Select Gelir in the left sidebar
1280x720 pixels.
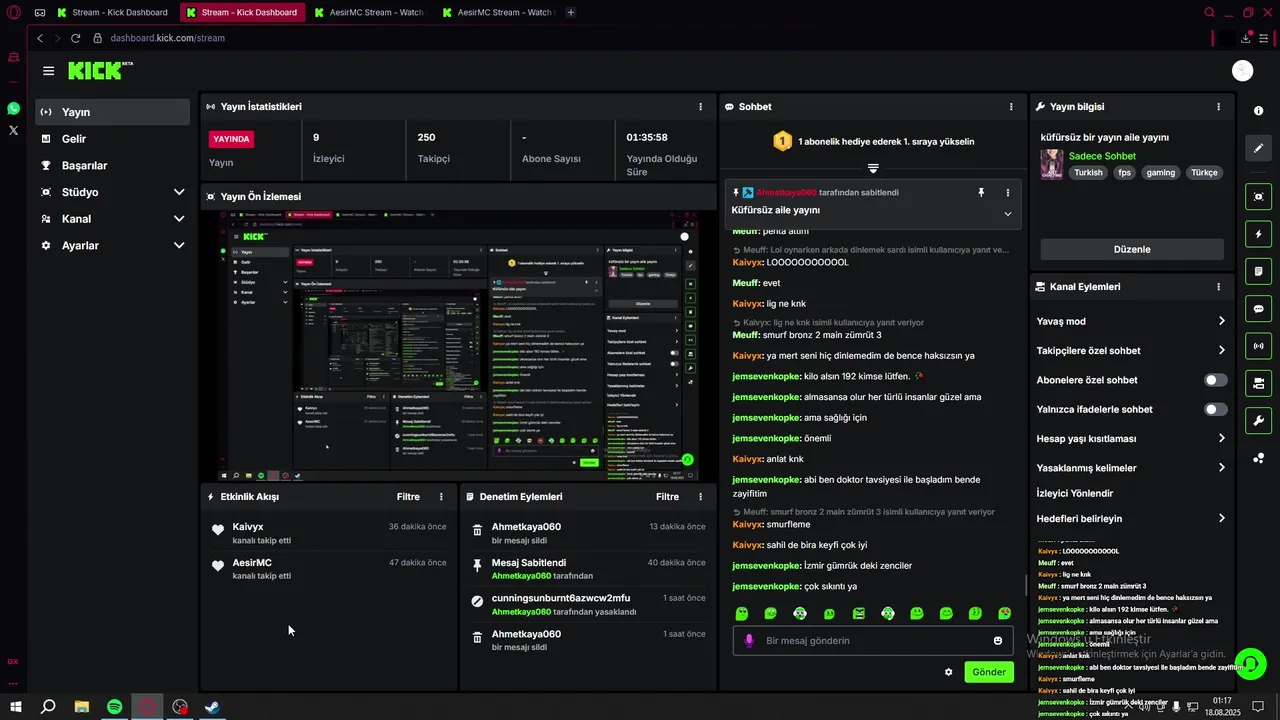(x=113, y=139)
